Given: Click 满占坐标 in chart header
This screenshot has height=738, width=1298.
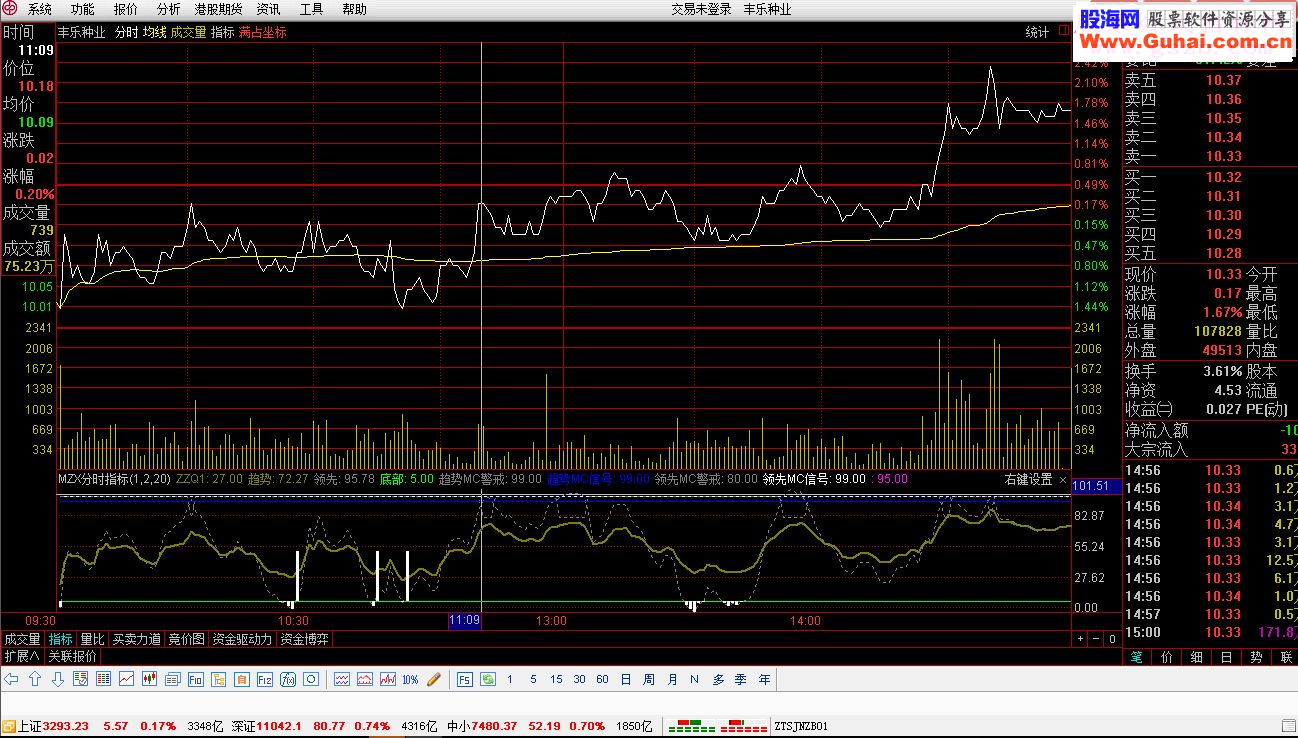Looking at the screenshot, I should point(262,32).
